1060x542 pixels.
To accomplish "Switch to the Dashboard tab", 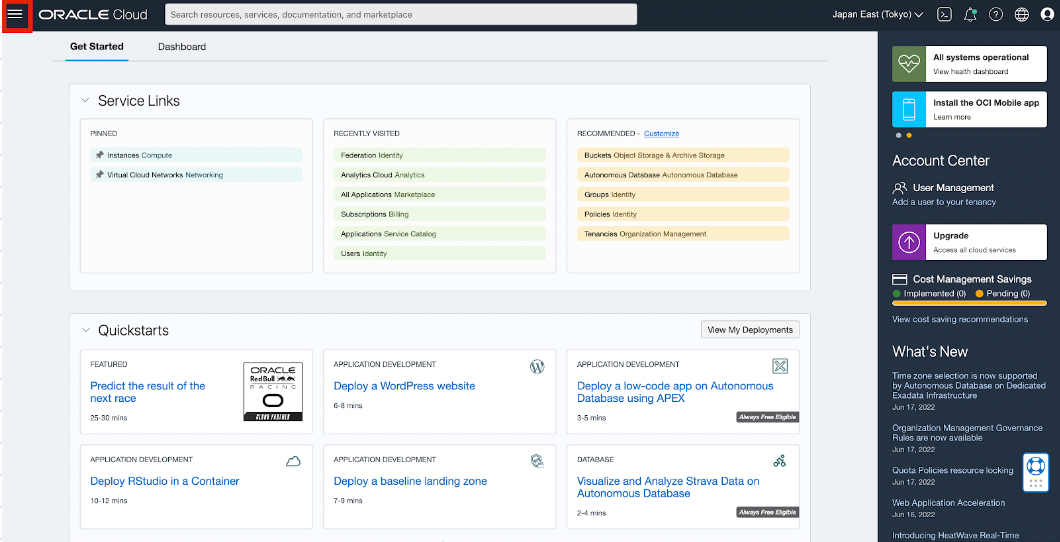I will (x=182, y=47).
